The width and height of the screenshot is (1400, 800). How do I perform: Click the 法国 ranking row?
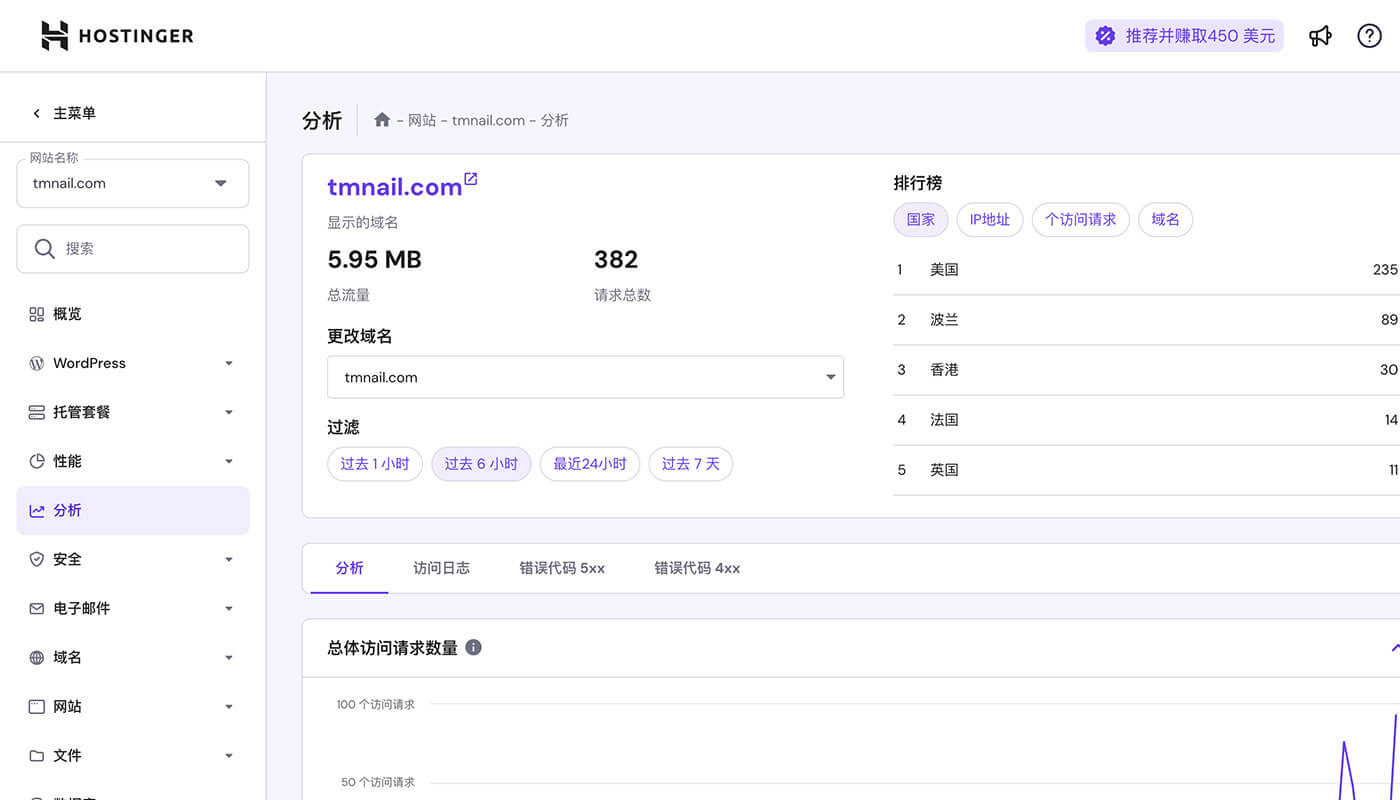tap(1146, 420)
